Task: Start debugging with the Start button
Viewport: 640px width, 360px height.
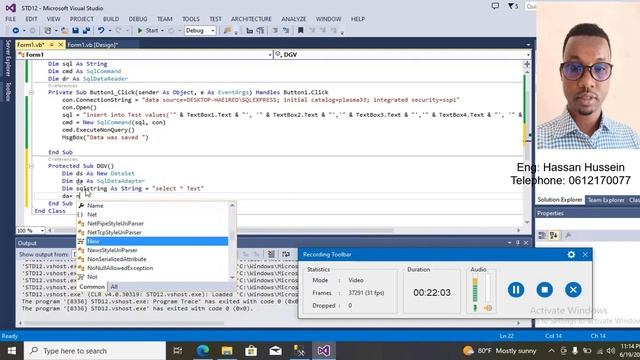Action: (148, 31)
